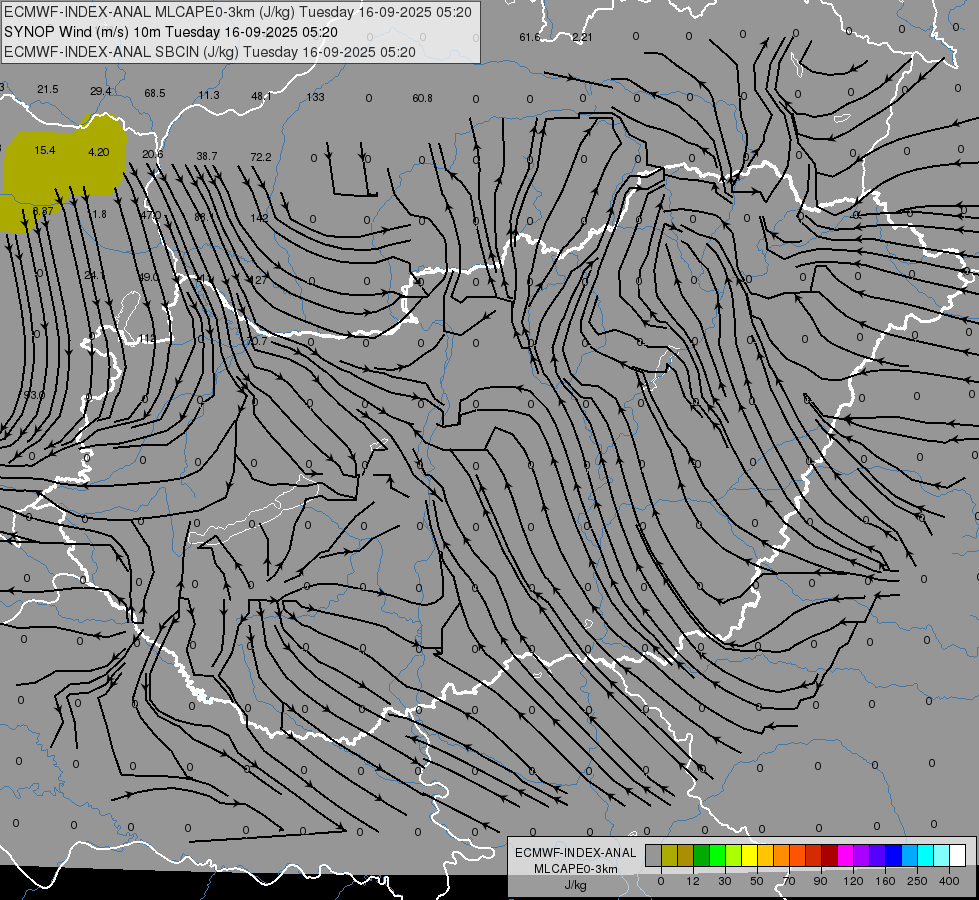This screenshot has height=900, width=979.
Task: Click the map value '60.8'
Action: click(423, 98)
